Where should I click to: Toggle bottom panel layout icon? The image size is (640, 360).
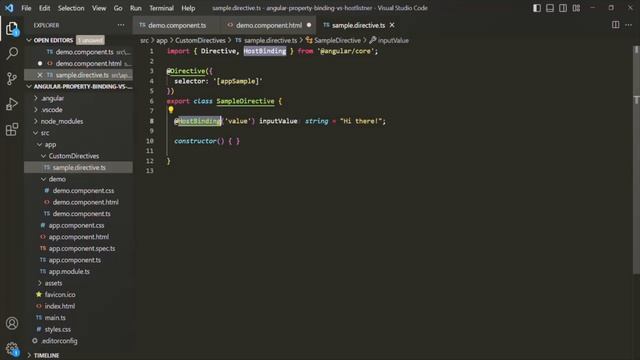(550, 8)
